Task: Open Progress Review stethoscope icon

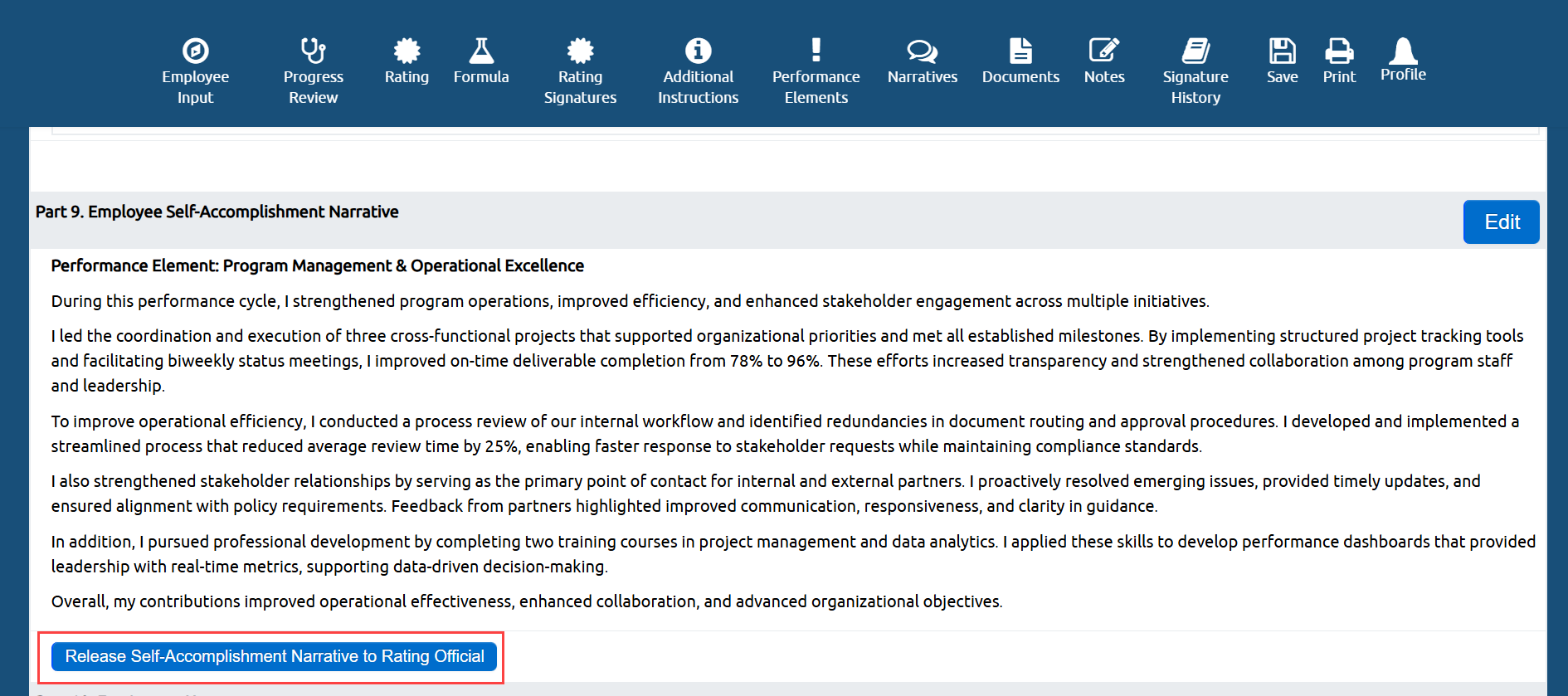Action: [x=313, y=51]
